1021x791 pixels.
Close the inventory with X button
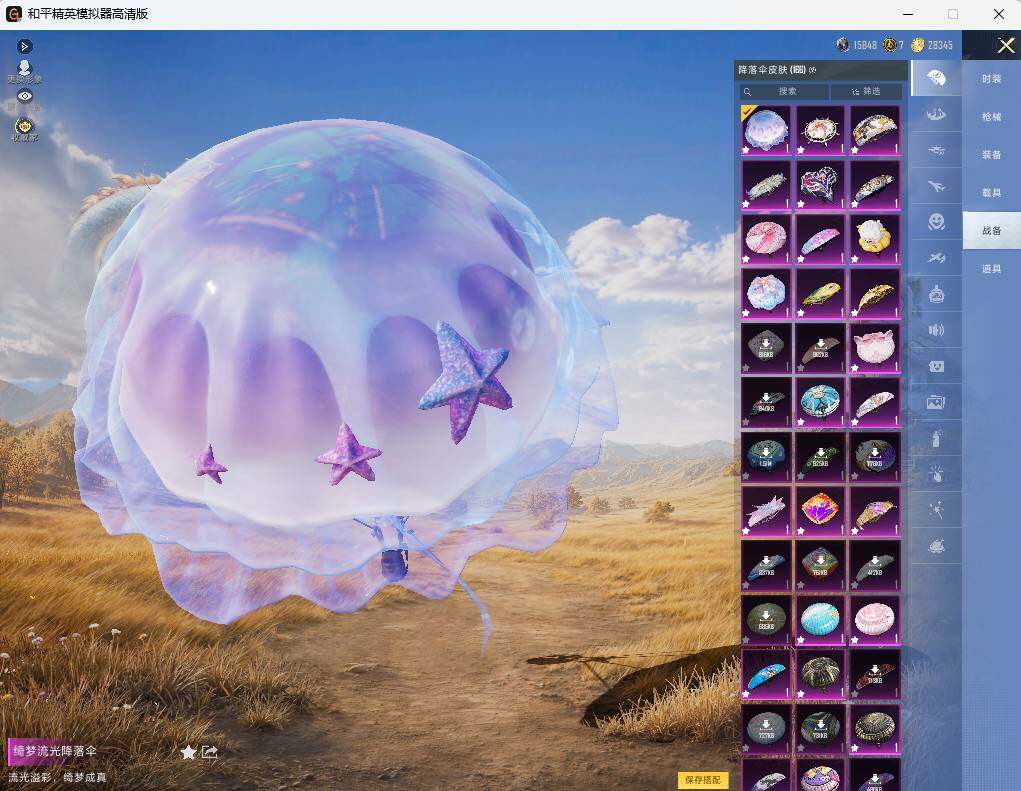(1005, 45)
